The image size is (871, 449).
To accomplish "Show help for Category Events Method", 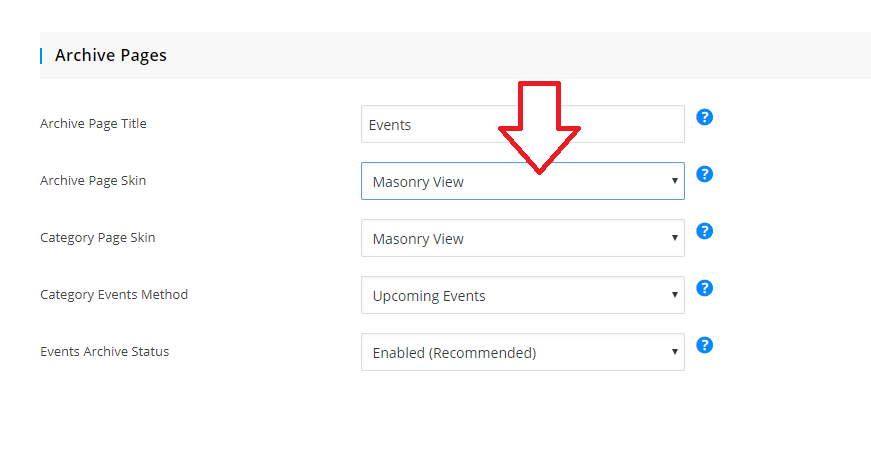I will tap(704, 288).
